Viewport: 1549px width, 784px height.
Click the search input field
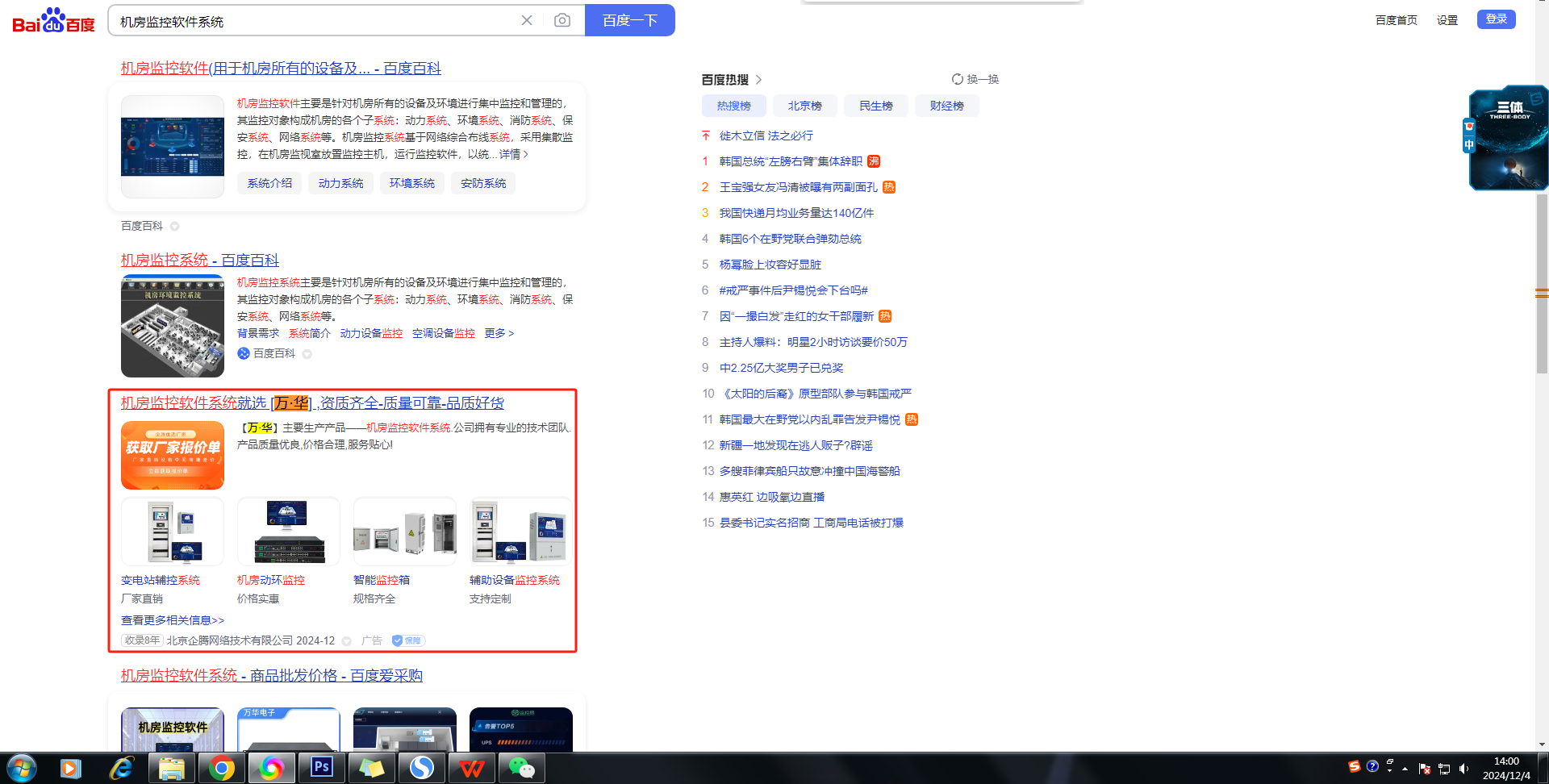315,22
